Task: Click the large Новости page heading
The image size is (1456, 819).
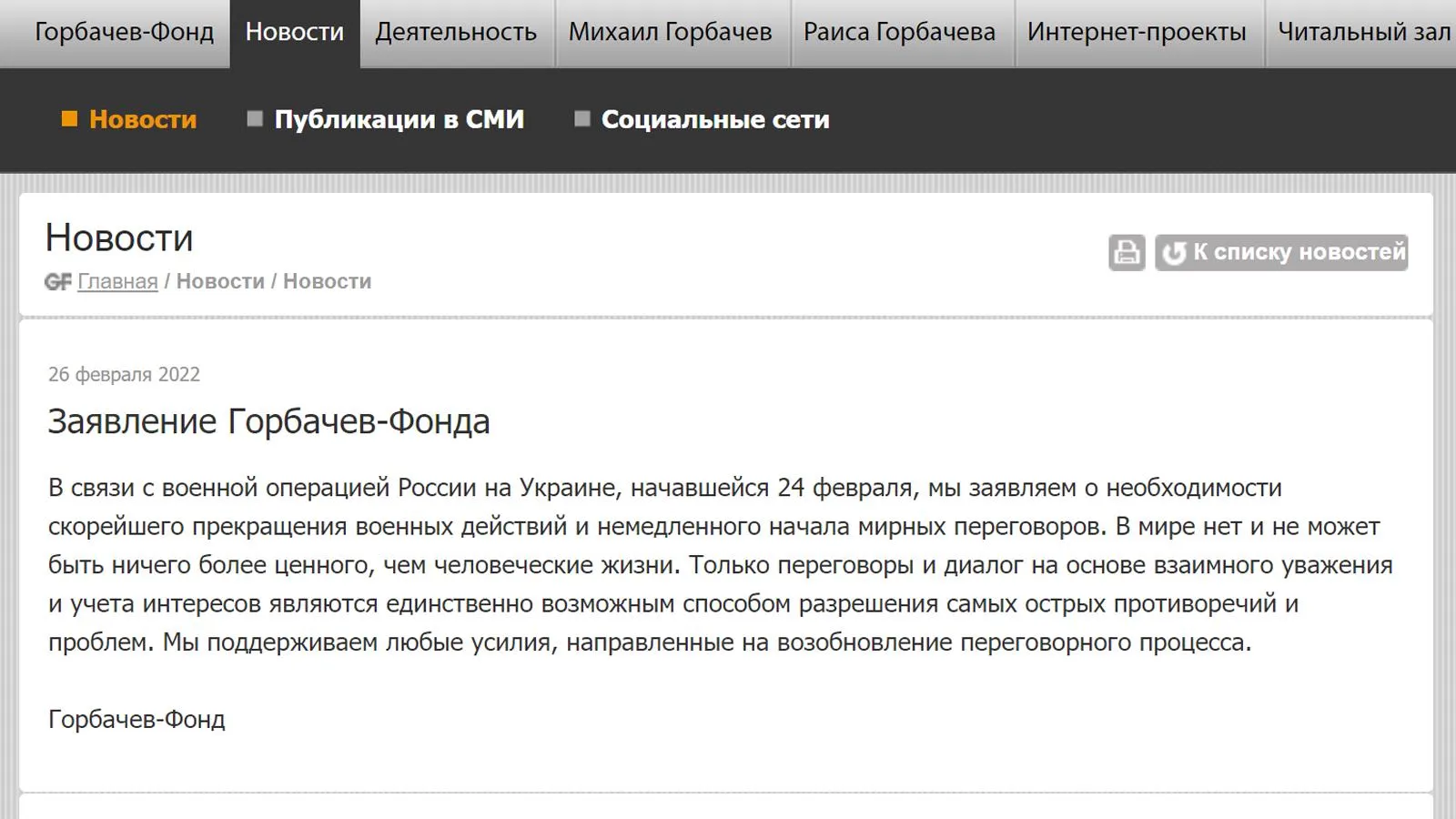Action: 119,238
